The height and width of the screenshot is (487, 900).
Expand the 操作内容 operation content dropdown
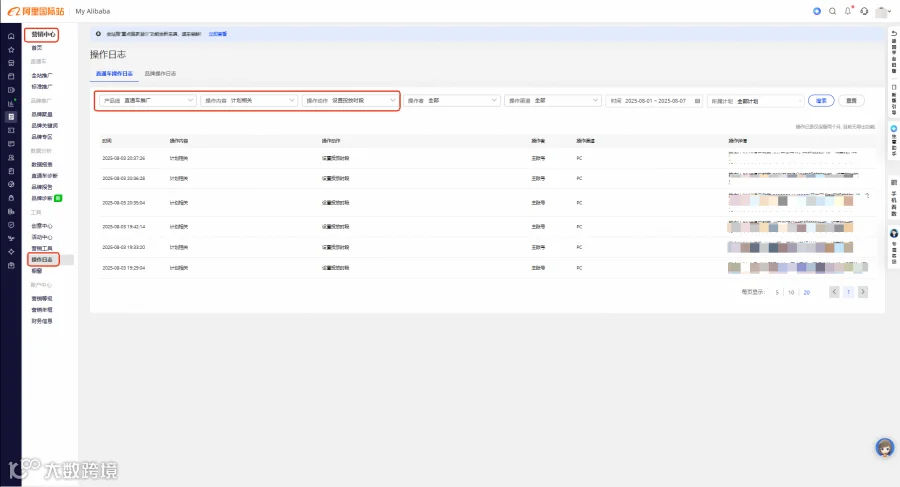coord(249,101)
